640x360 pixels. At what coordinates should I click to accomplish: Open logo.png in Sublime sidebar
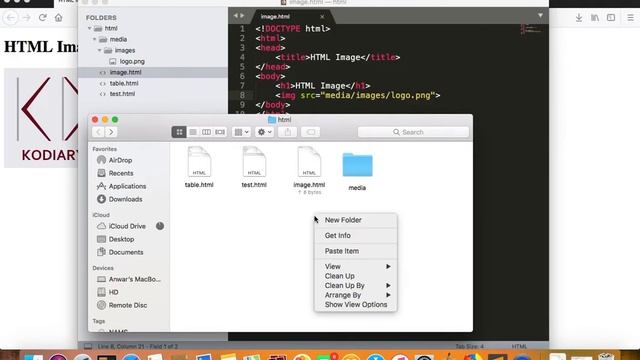point(127,61)
